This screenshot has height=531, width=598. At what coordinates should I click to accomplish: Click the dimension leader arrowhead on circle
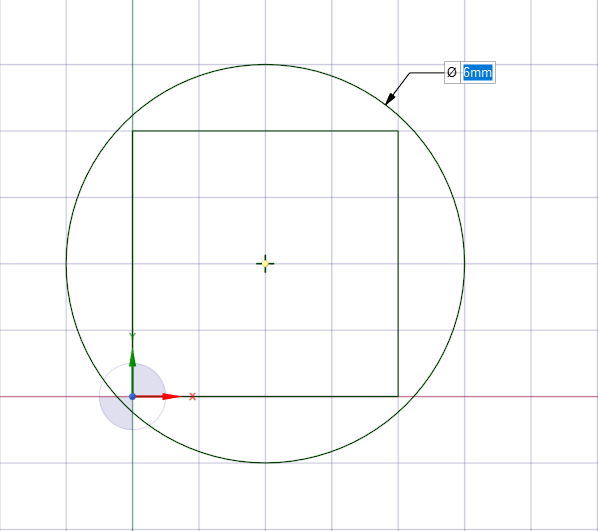click(390, 98)
